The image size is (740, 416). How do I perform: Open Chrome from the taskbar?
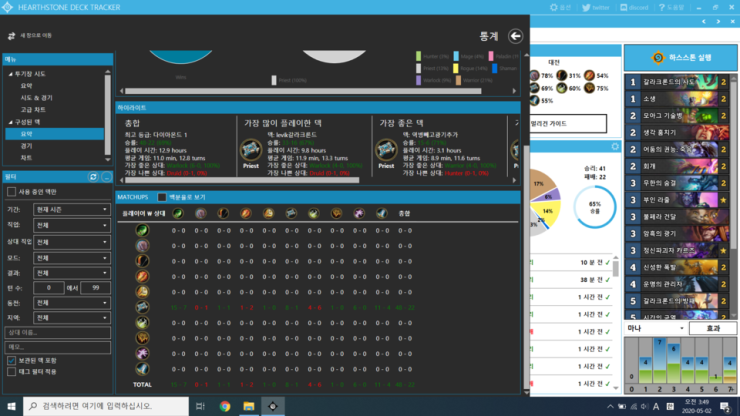point(225,406)
